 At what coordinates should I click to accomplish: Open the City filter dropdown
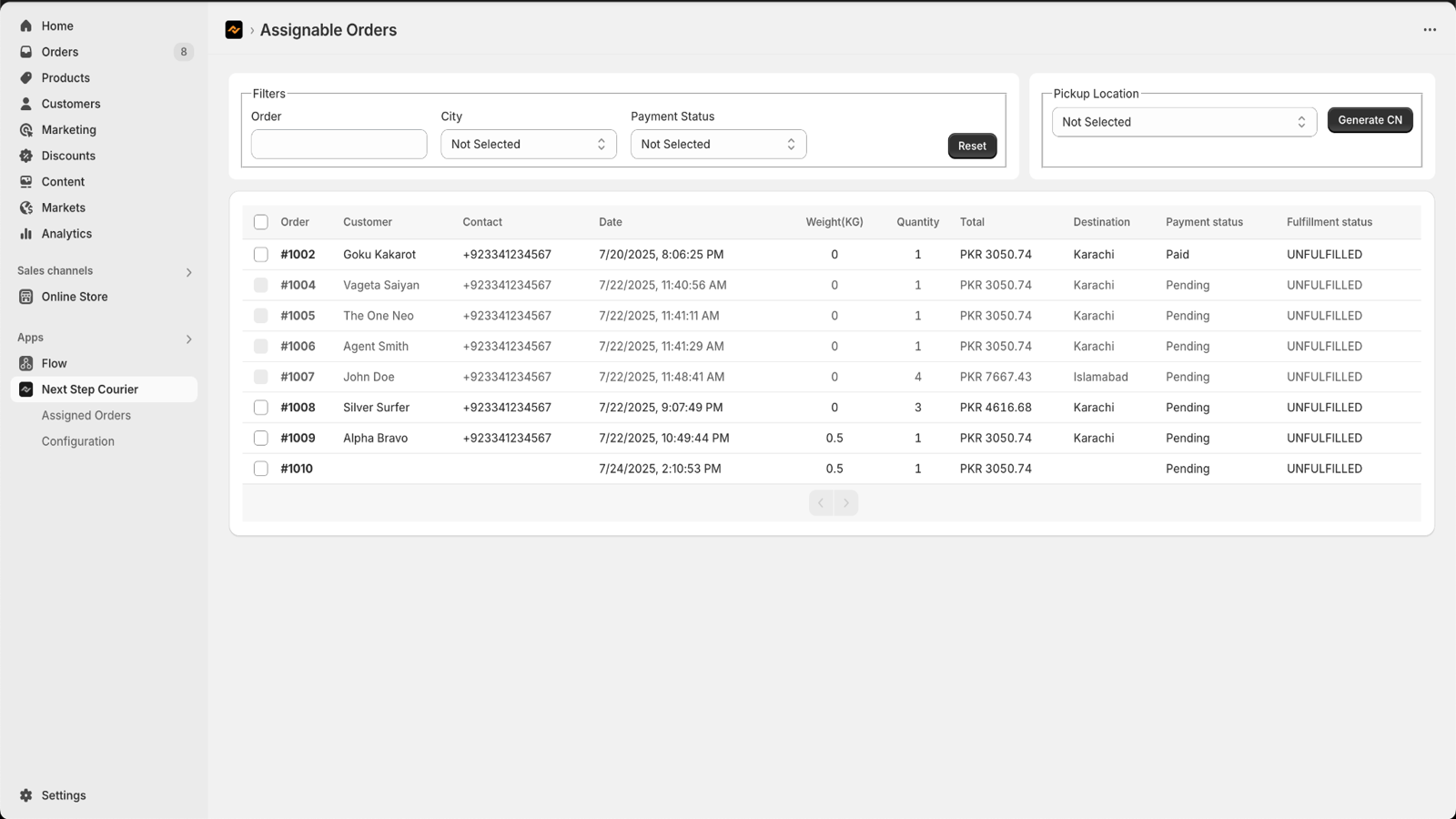tap(528, 144)
